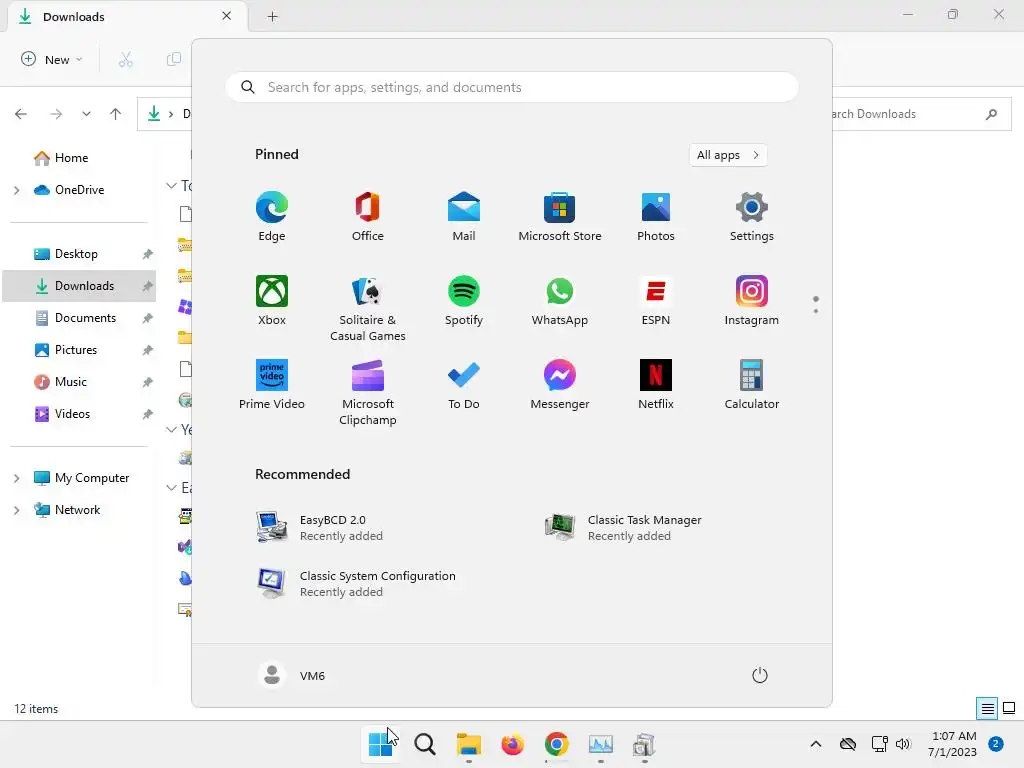Open the WhatsApp app
Viewport: 1024px width, 768px height.
click(560, 300)
